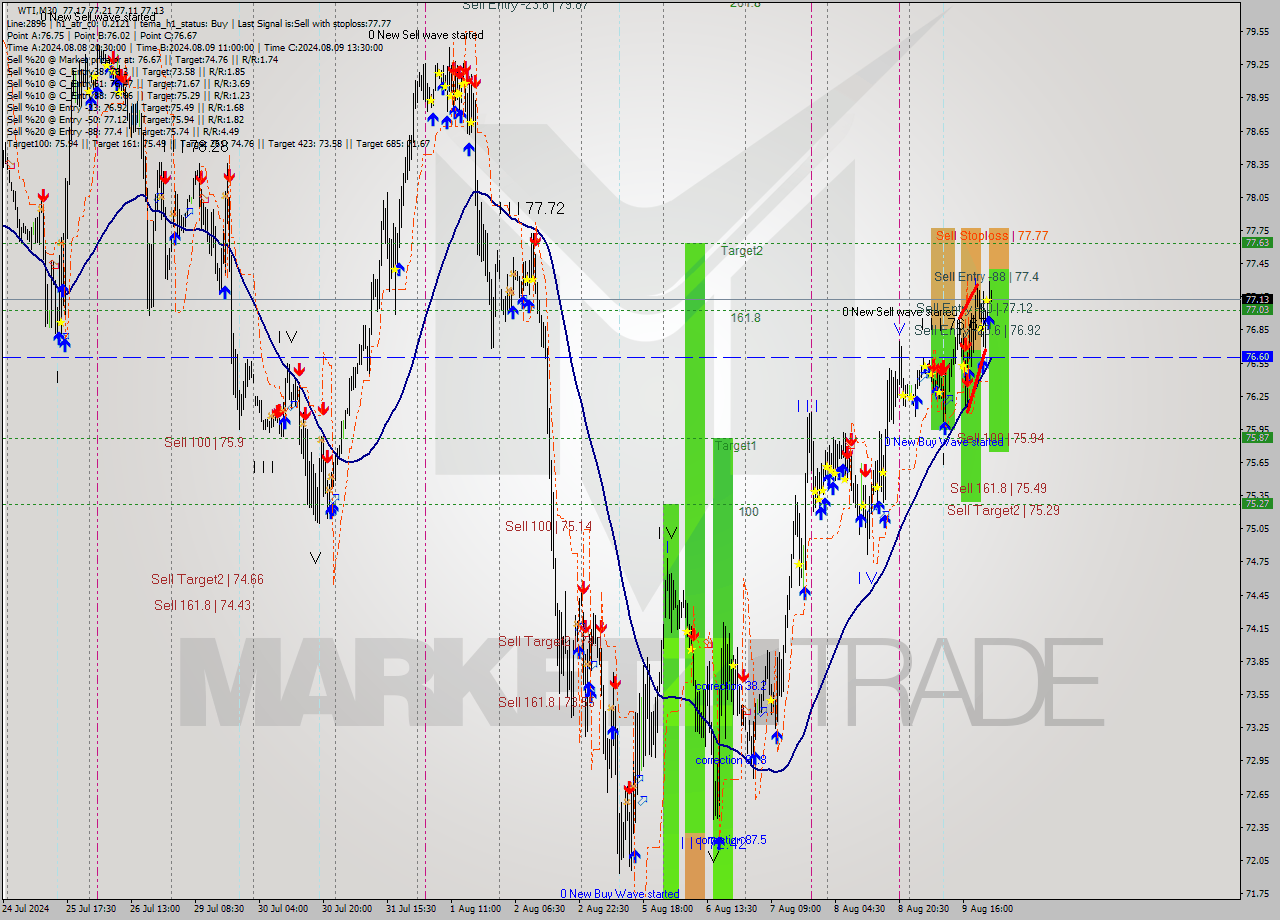
Task: Click the '7 Aug 09:00' time label
Action: click(x=796, y=909)
